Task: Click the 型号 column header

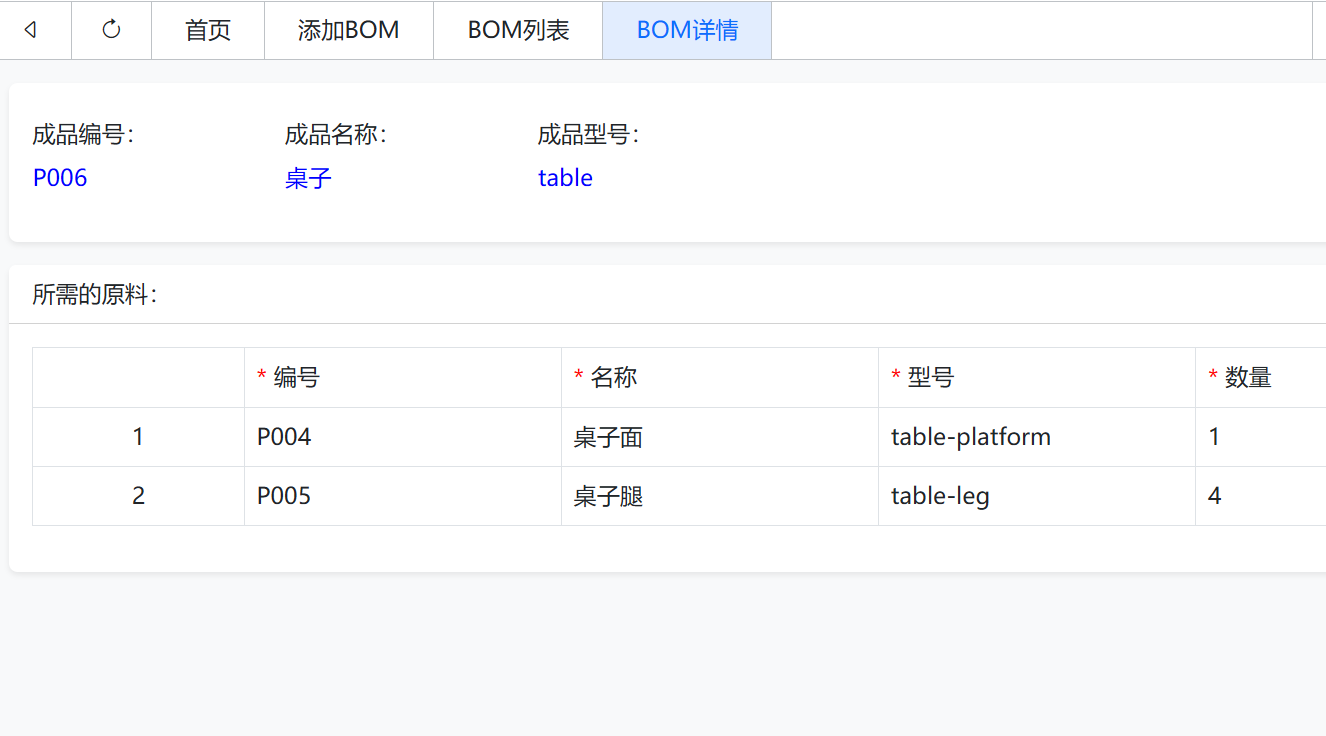Action: (1037, 377)
